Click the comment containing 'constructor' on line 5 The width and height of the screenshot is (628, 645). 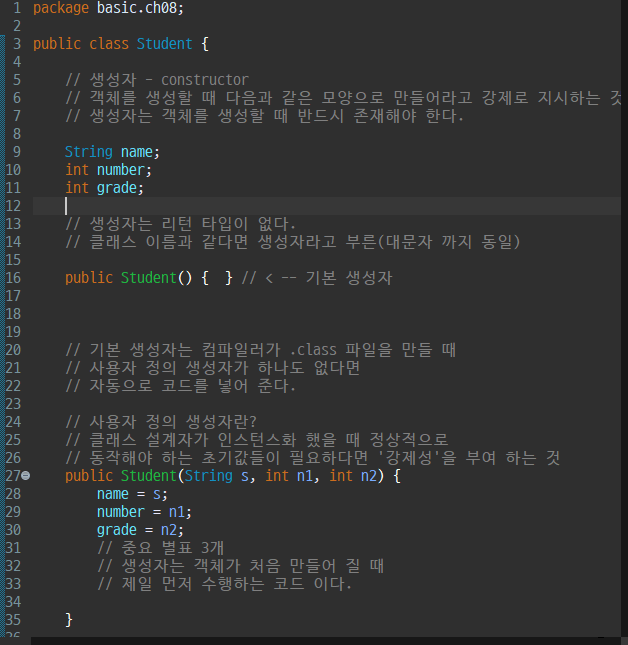pos(157,80)
